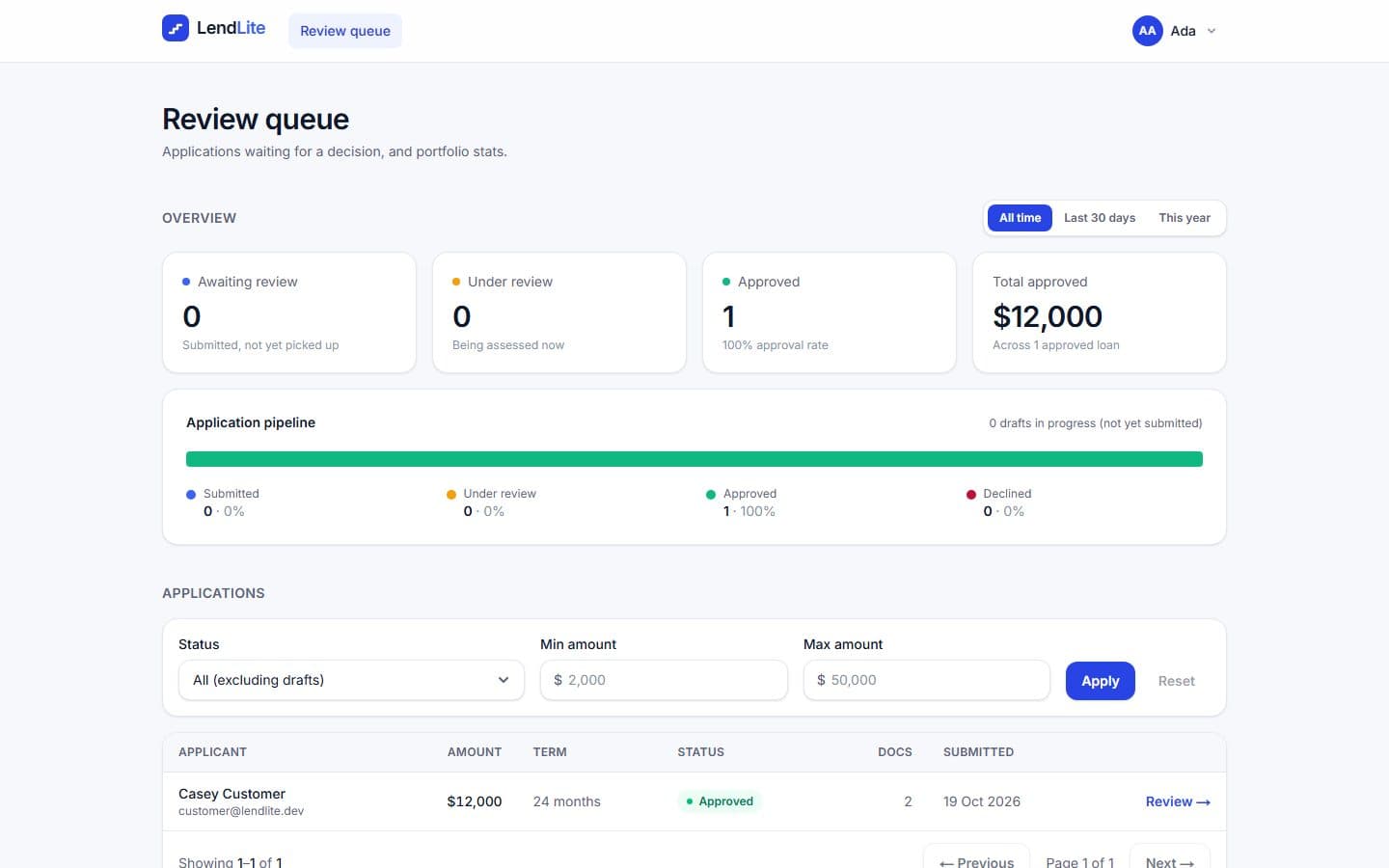Switch overview to This year
The width and height of the screenshot is (1389, 868).
pos(1185,218)
